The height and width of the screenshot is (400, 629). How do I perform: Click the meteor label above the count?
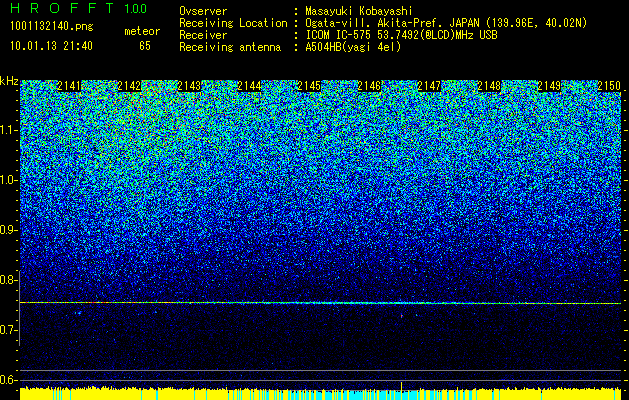click(x=142, y=31)
